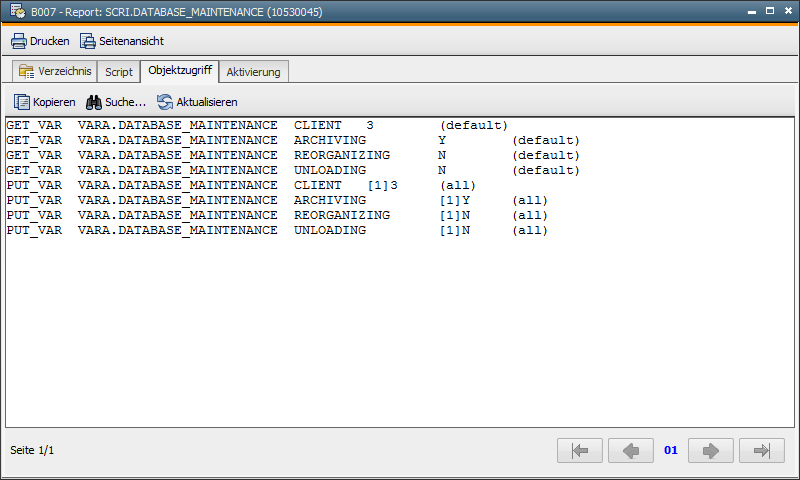Click GET_VAR REORGANIZING N (default) line
The height and width of the screenshot is (480, 800).
coord(293,155)
